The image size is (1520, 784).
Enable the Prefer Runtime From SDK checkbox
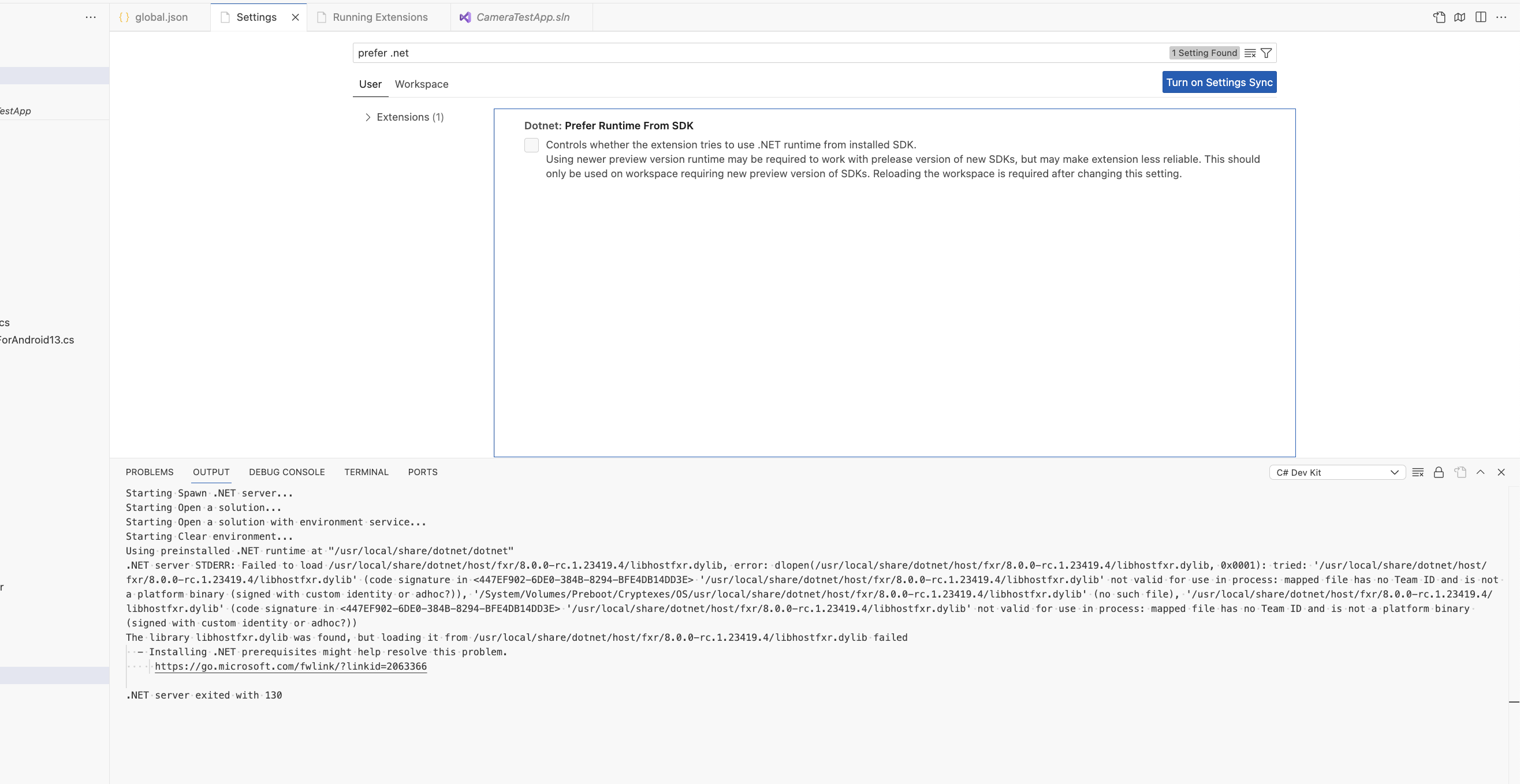click(531, 145)
